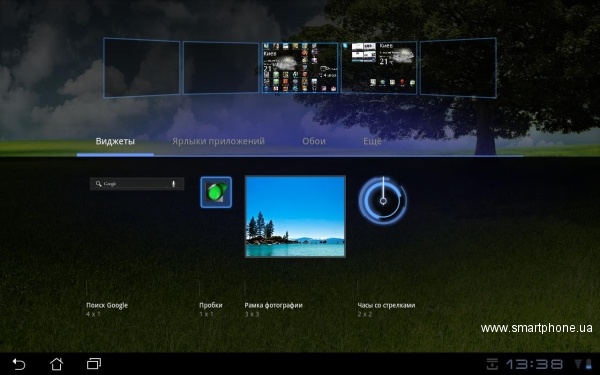
Task: Switch to the Ярлыки приложений tab
Action: pyautogui.click(x=218, y=141)
